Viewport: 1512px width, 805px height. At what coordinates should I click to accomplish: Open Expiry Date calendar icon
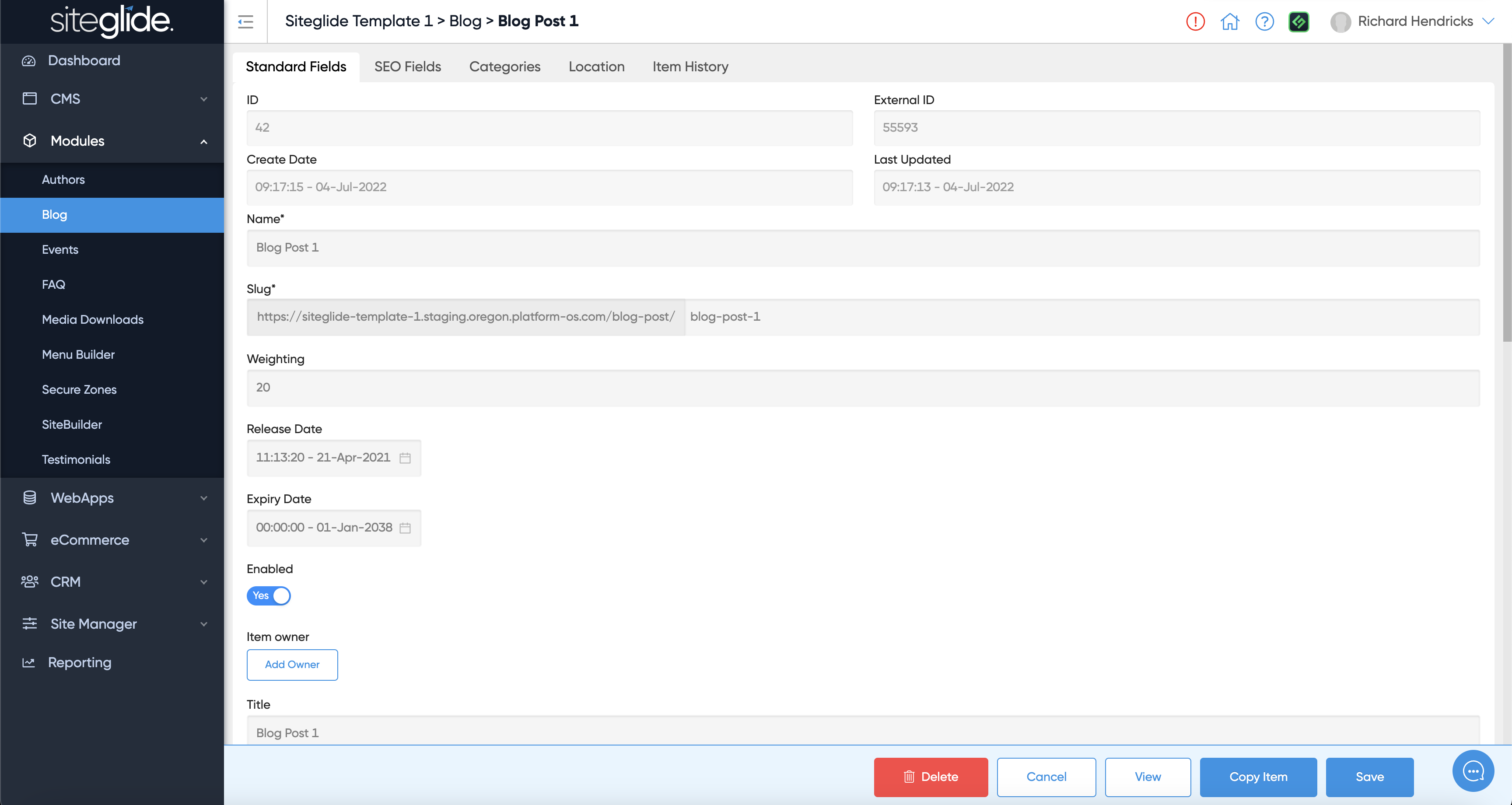pyautogui.click(x=405, y=528)
